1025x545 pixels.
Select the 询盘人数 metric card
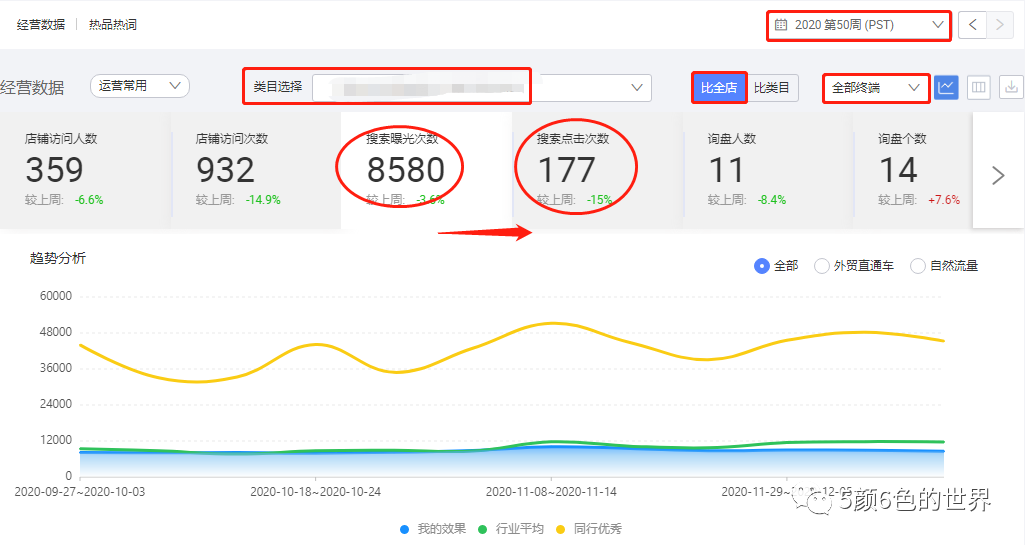[x=768, y=170]
